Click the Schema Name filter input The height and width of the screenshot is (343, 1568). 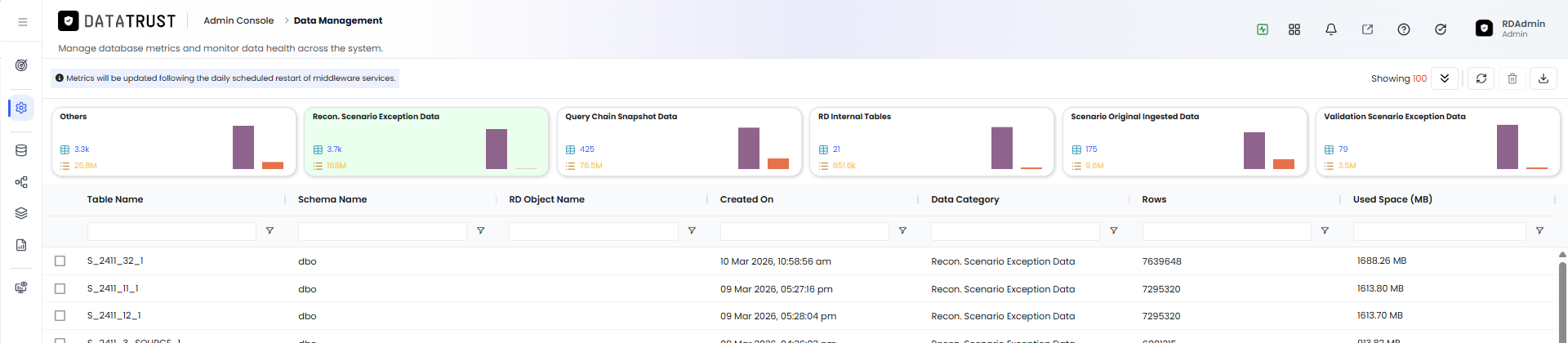382,231
